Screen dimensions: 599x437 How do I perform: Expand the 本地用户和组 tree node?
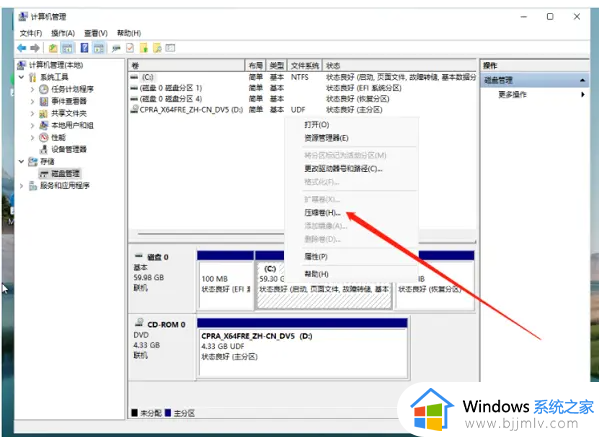32,125
